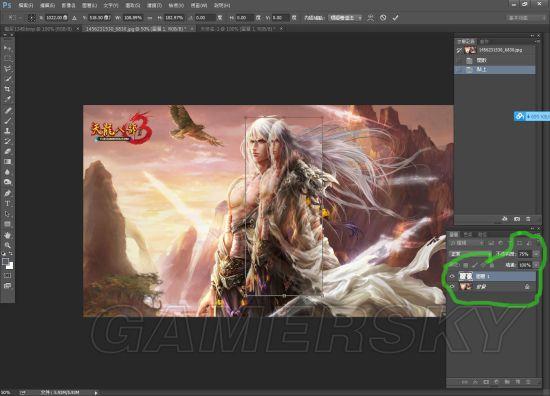Image resolution: width=550 pixels, height=396 pixels.
Task: Open the 编辑(E) menu
Action: tap(47, 5)
